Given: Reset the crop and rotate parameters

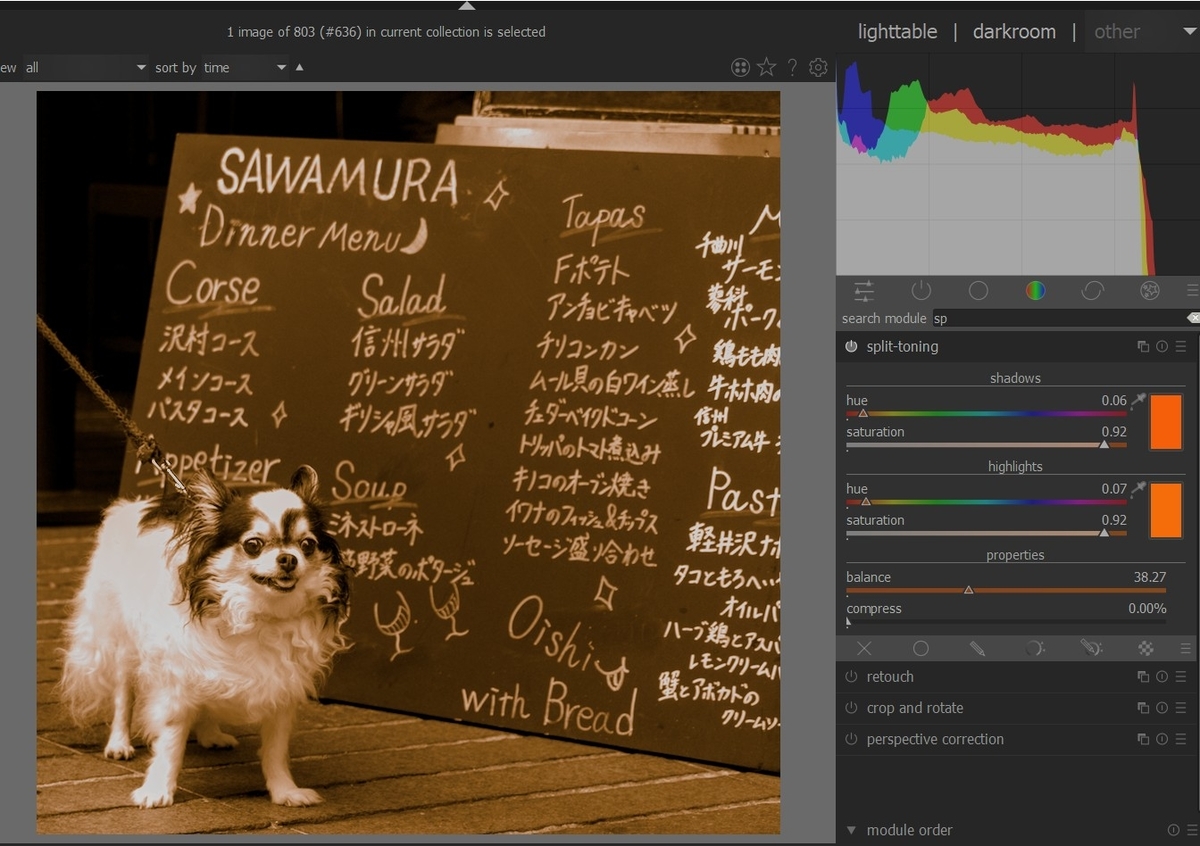Looking at the screenshot, I should point(1162,708).
